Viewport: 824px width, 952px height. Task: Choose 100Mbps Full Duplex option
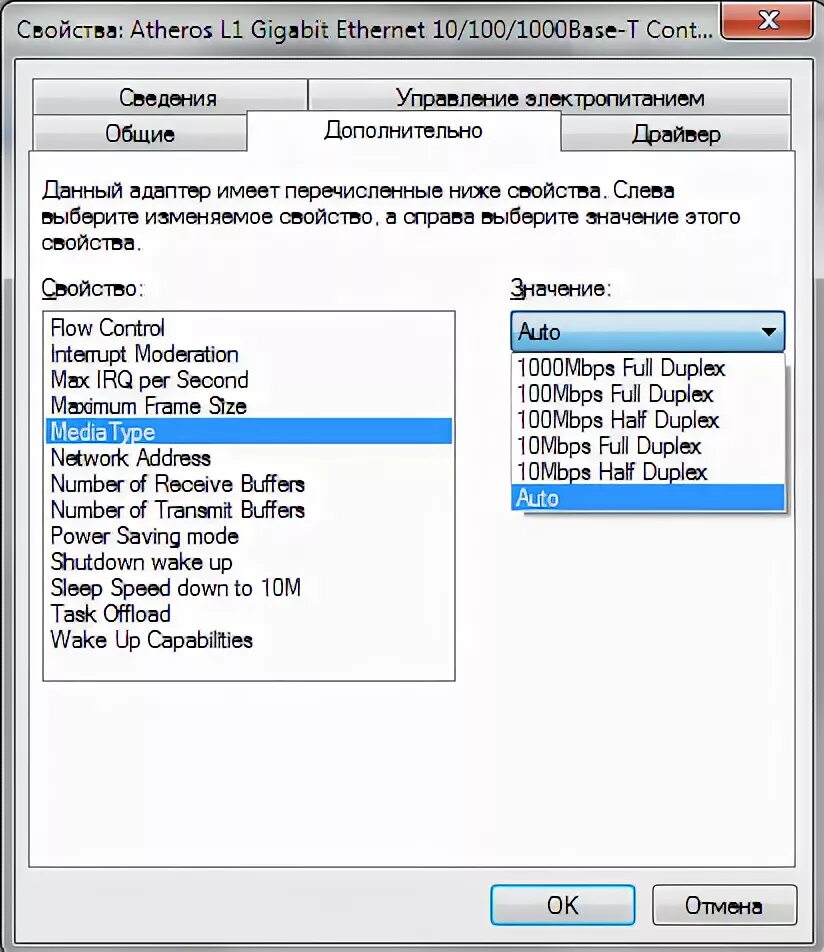pos(648,394)
